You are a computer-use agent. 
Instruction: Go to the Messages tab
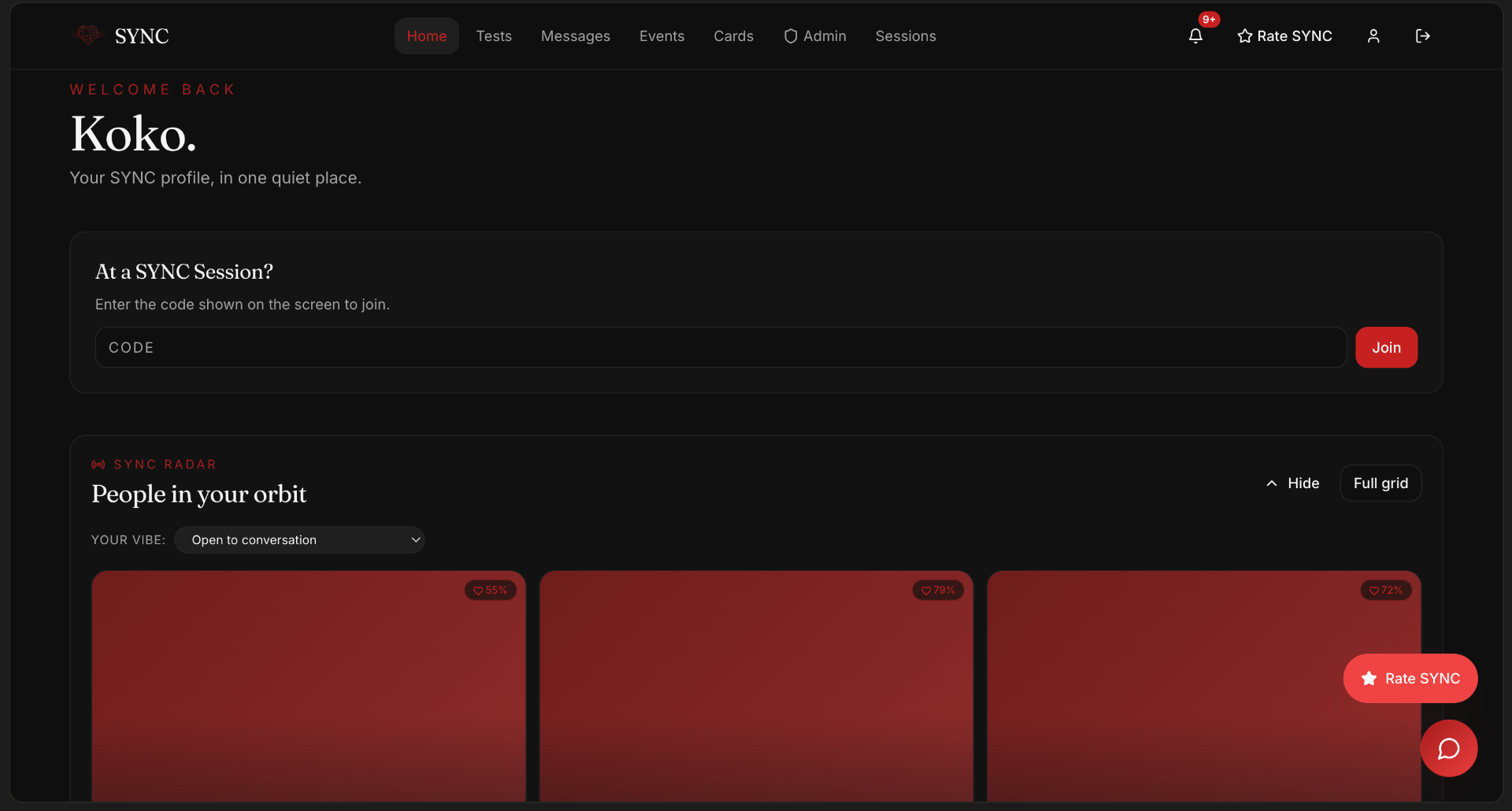tap(576, 36)
